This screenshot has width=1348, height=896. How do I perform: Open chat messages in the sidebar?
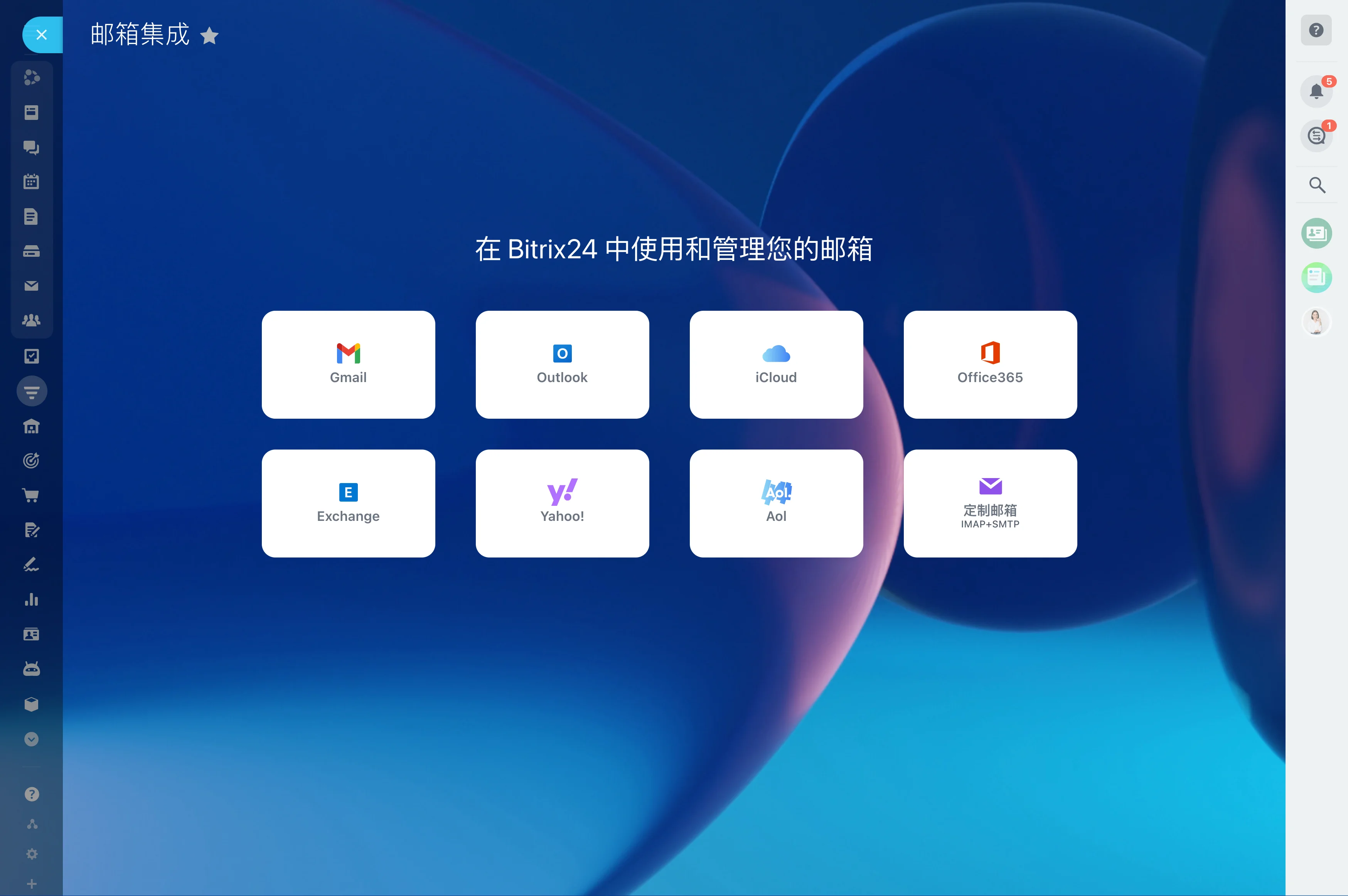click(x=32, y=147)
